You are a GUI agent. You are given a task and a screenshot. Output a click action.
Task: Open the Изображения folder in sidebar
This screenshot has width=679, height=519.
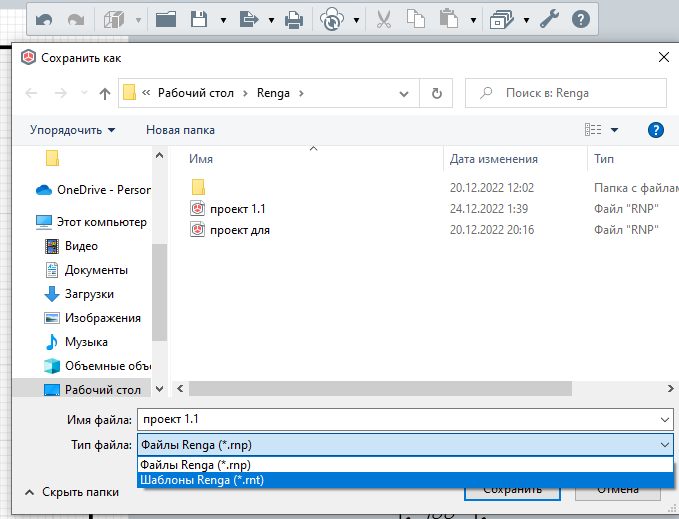(93, 318)
